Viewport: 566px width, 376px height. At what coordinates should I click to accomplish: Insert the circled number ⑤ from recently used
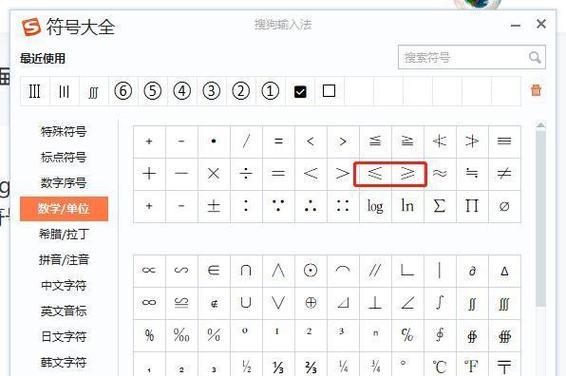153,91
